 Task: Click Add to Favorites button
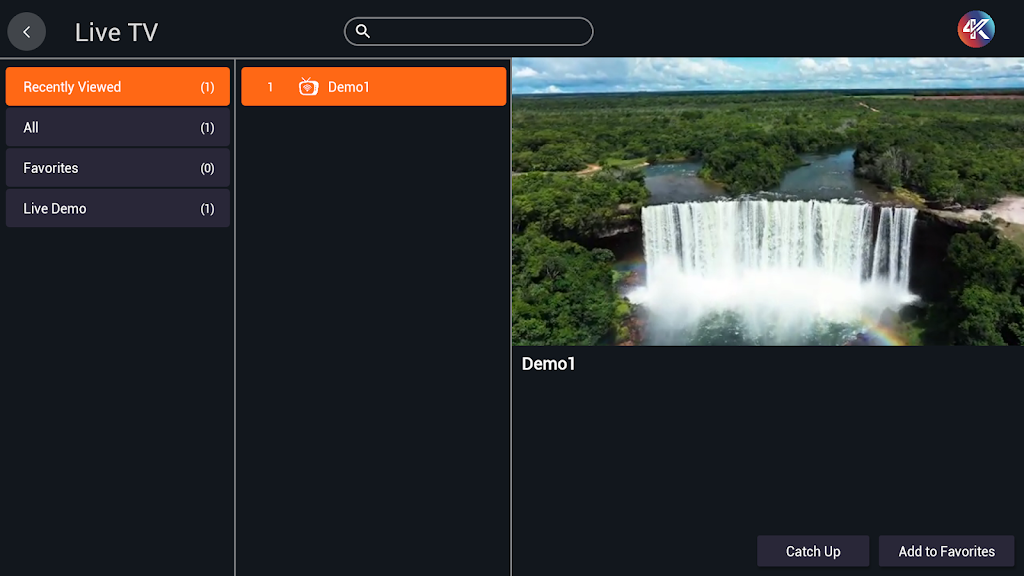point(946,551)
